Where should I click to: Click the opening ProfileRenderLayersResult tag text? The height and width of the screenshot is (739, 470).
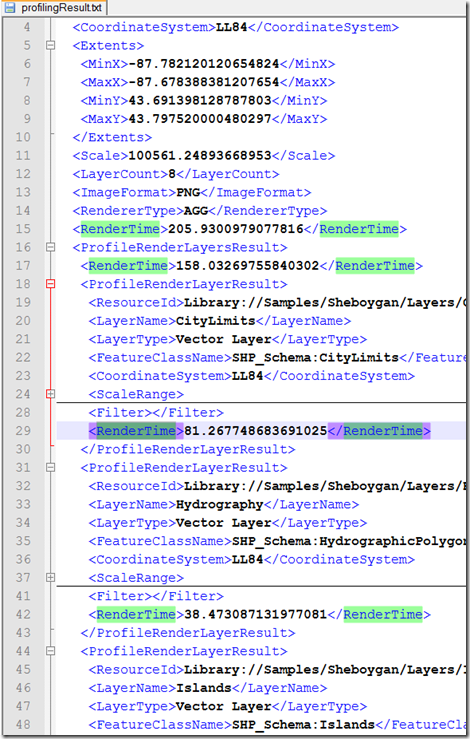180,247
